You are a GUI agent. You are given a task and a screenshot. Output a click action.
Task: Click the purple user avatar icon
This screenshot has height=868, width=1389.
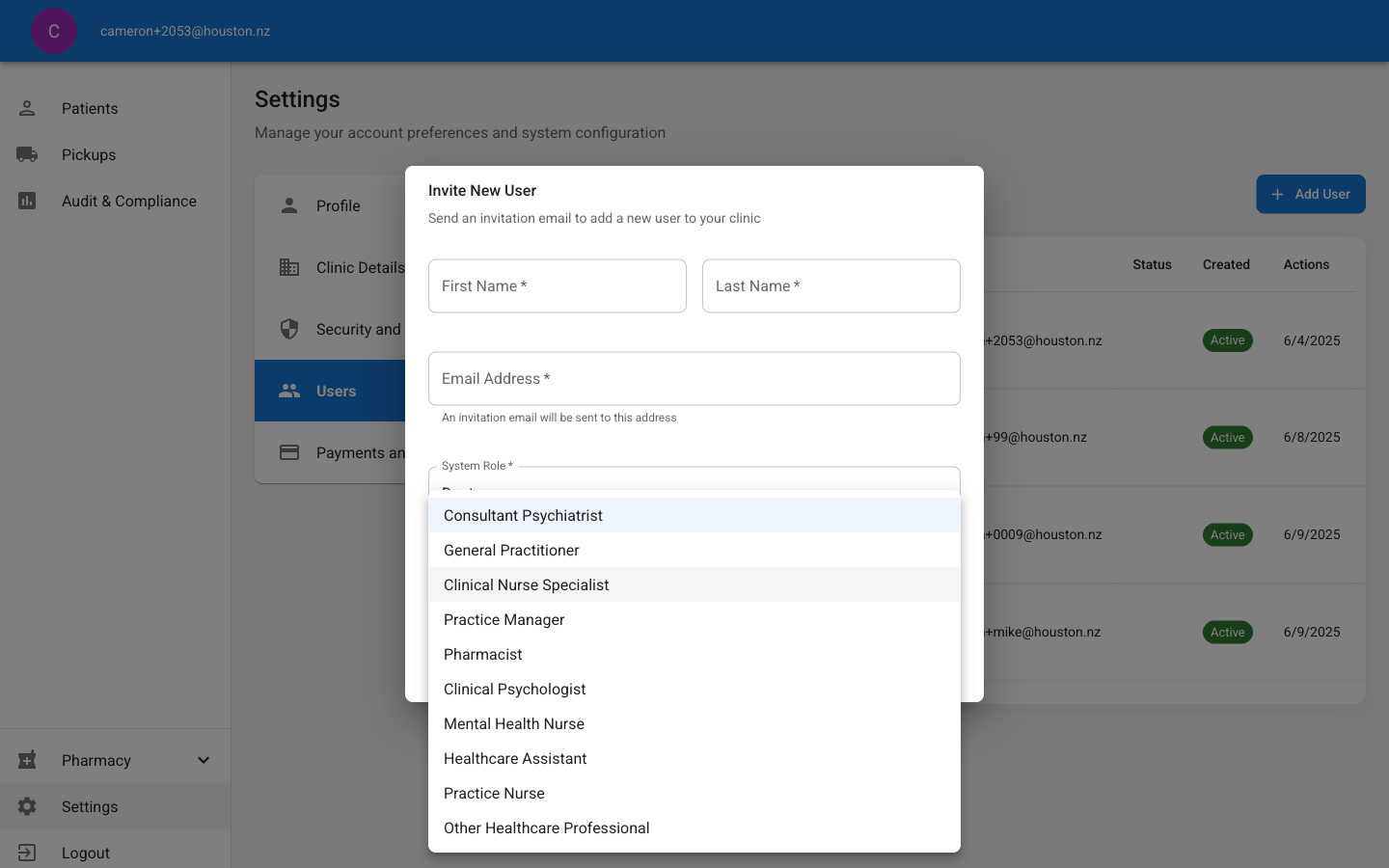(54, 31)
